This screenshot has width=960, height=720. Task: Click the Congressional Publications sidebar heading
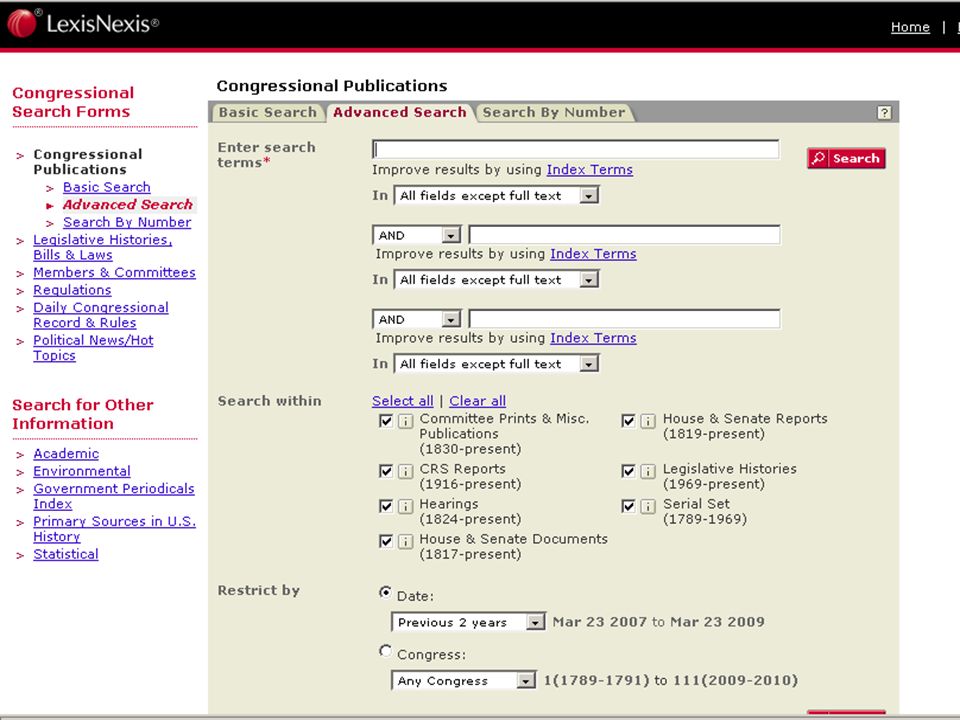coord(88,162)
